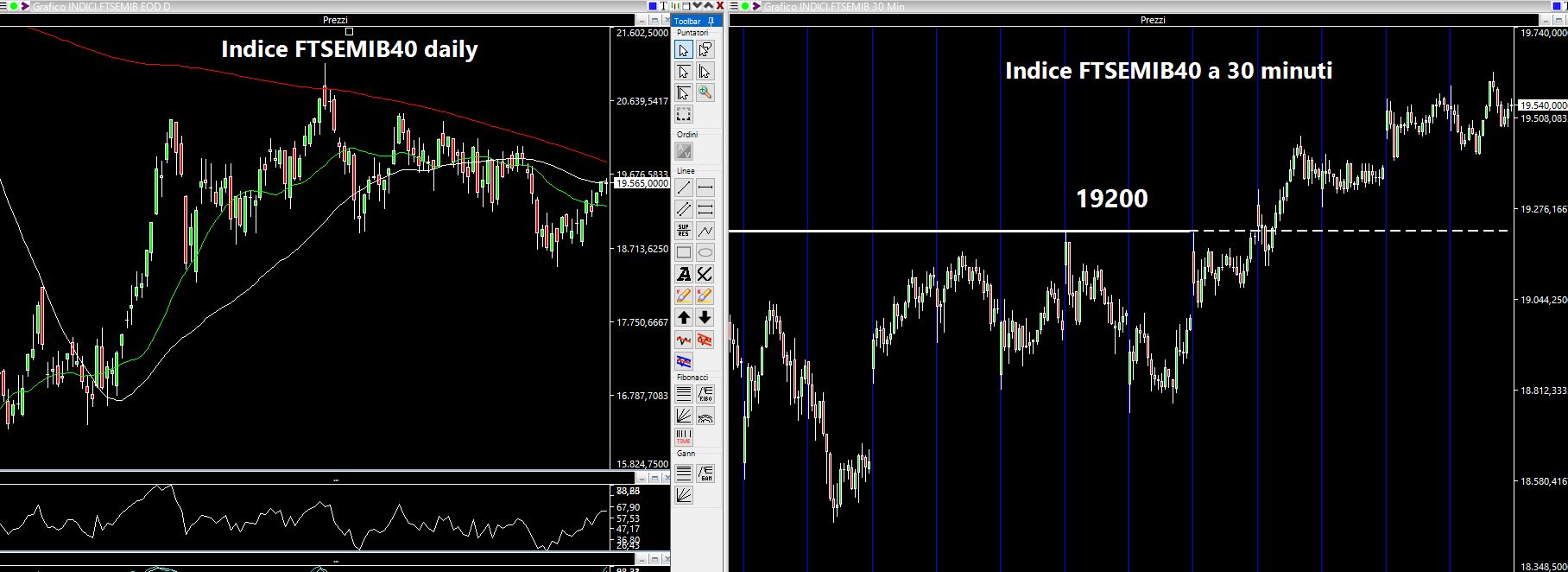Screen dimensions: 1568x572
Task: Choose the Gann GAN tool
Action: click(705, 473)
